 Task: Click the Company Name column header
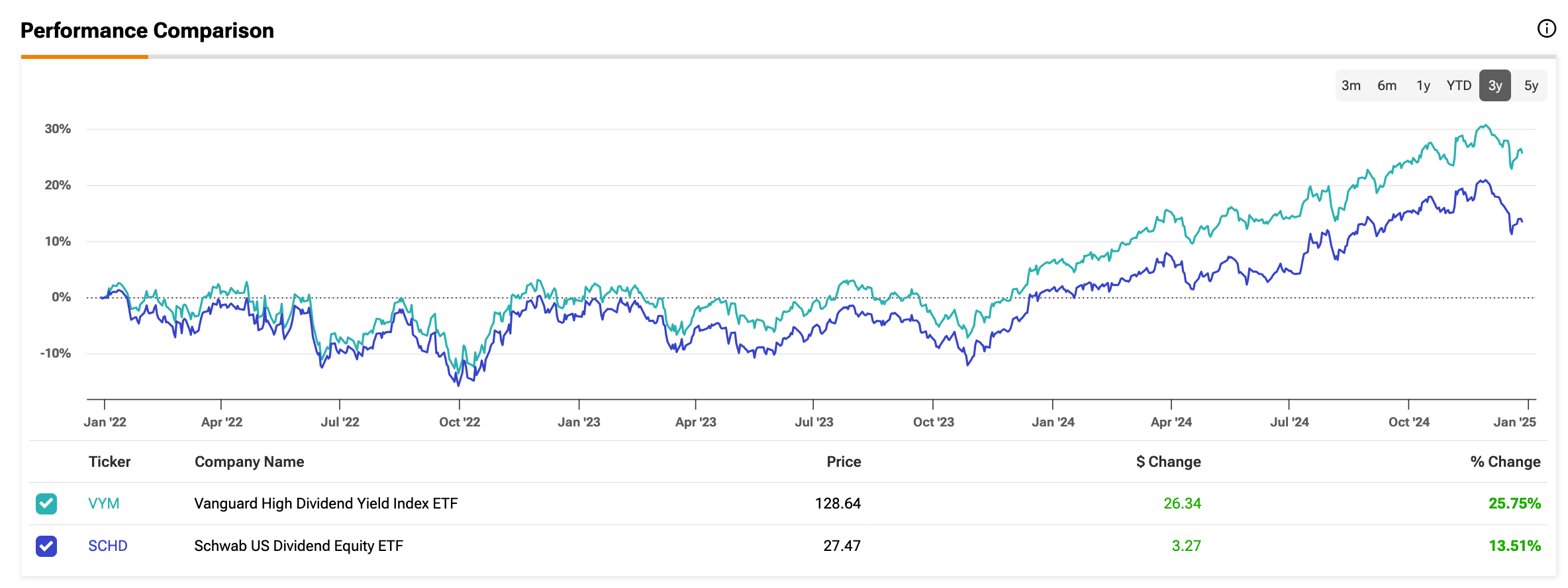(250, 462)
